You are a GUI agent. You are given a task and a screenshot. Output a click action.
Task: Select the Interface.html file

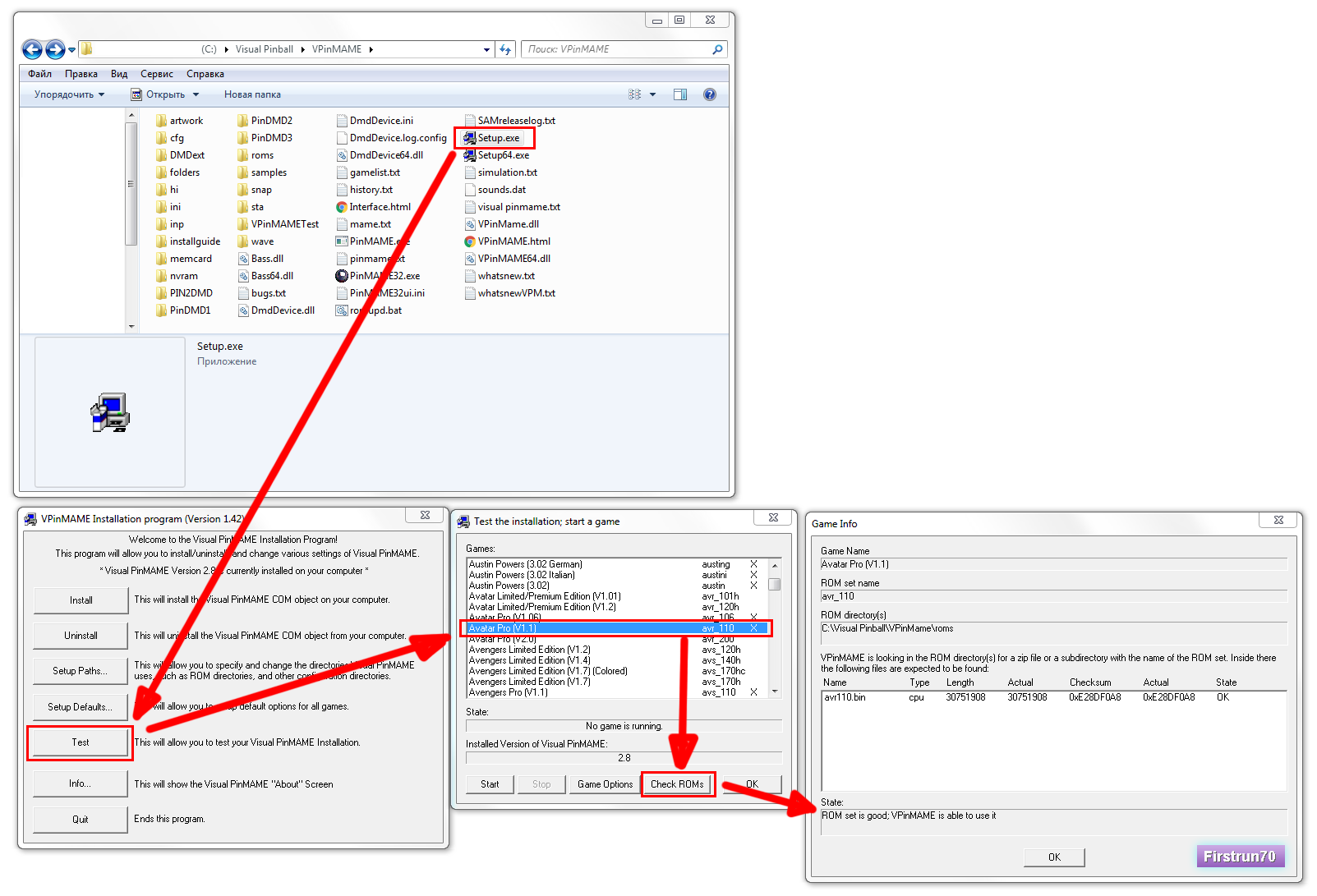tap(374, 207)
